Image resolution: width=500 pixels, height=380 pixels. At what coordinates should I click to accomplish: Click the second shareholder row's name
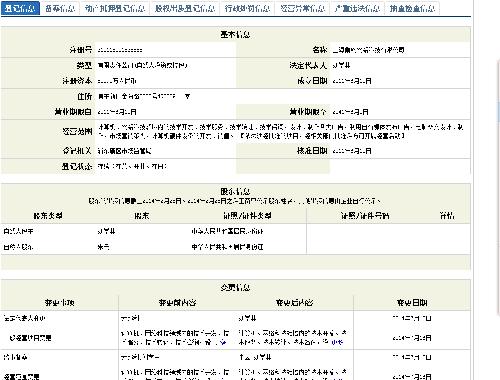tap(103, 247)
